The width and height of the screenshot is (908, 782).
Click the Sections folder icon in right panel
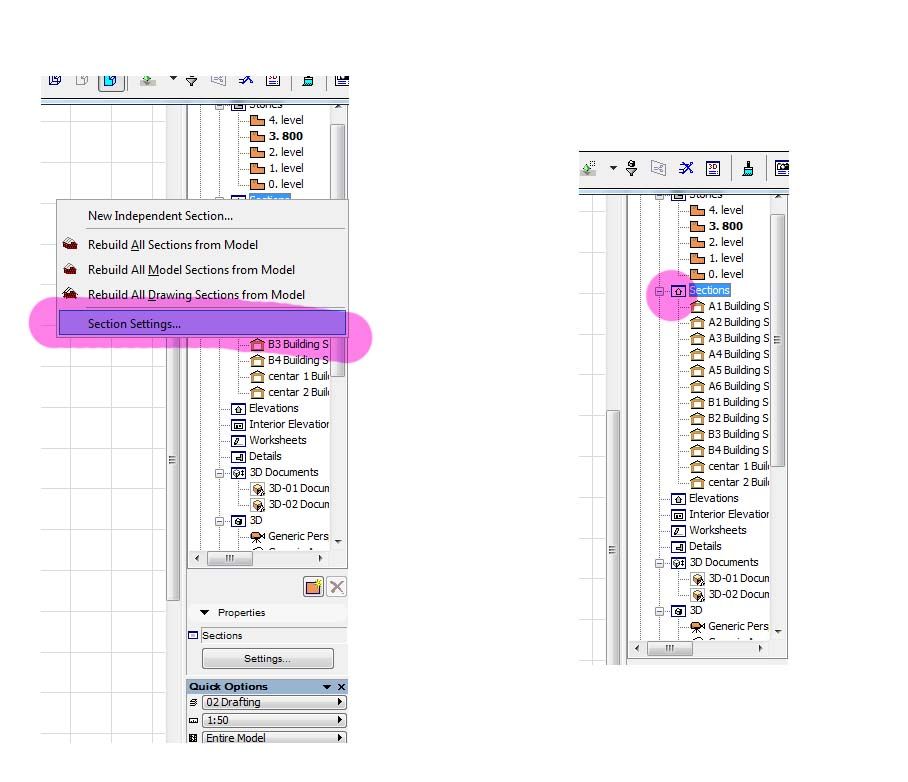[x=678, y=291]
